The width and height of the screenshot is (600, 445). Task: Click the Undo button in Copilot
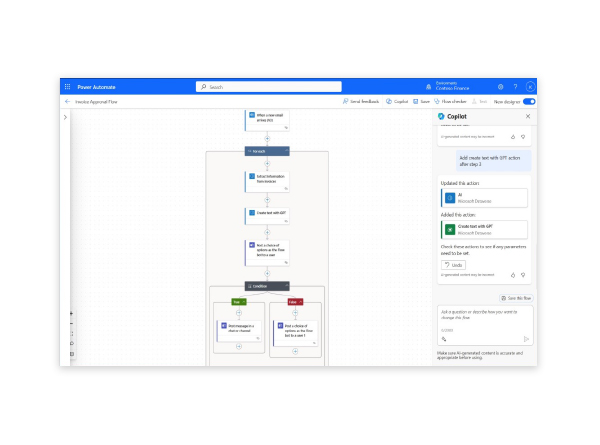pos(452,264)
